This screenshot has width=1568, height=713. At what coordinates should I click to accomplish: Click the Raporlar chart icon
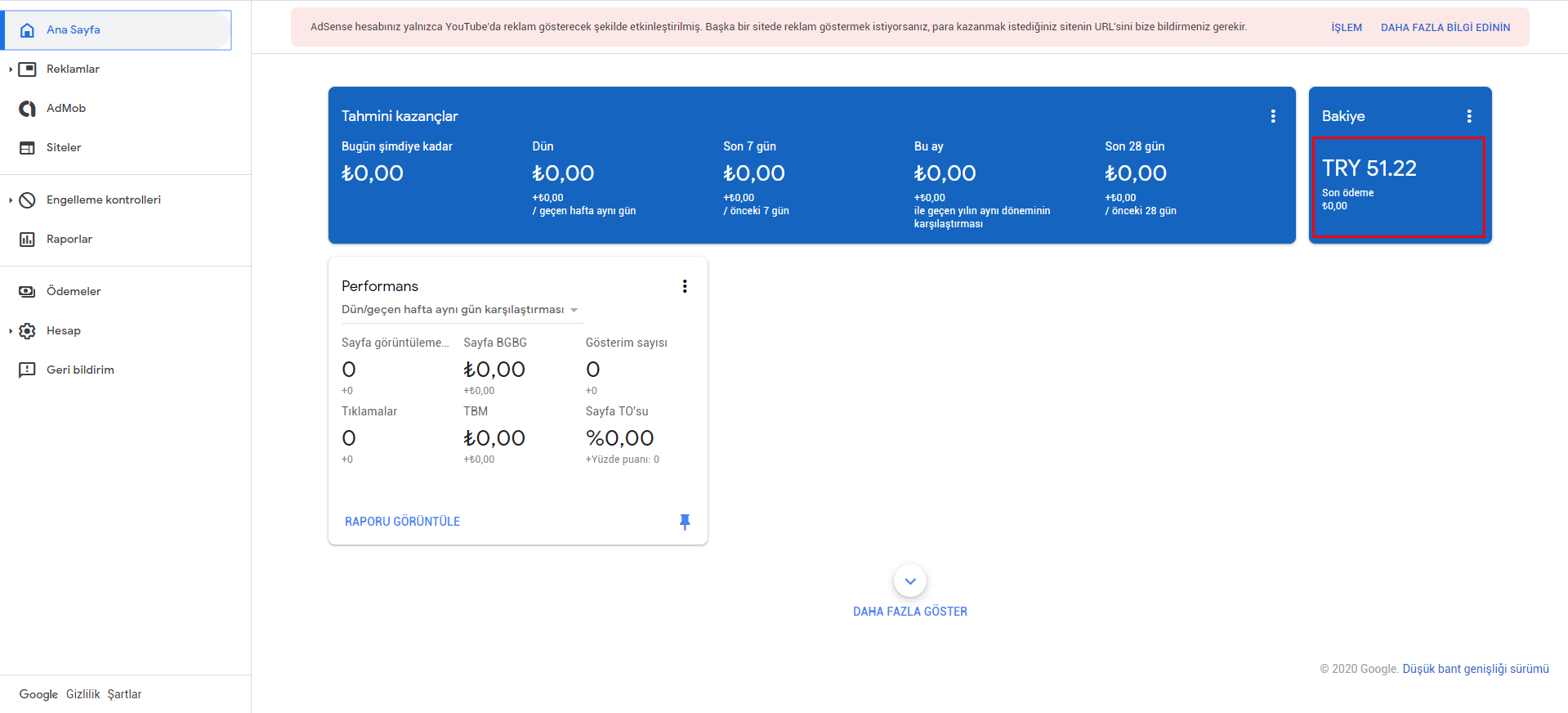[x=27, y=240]
